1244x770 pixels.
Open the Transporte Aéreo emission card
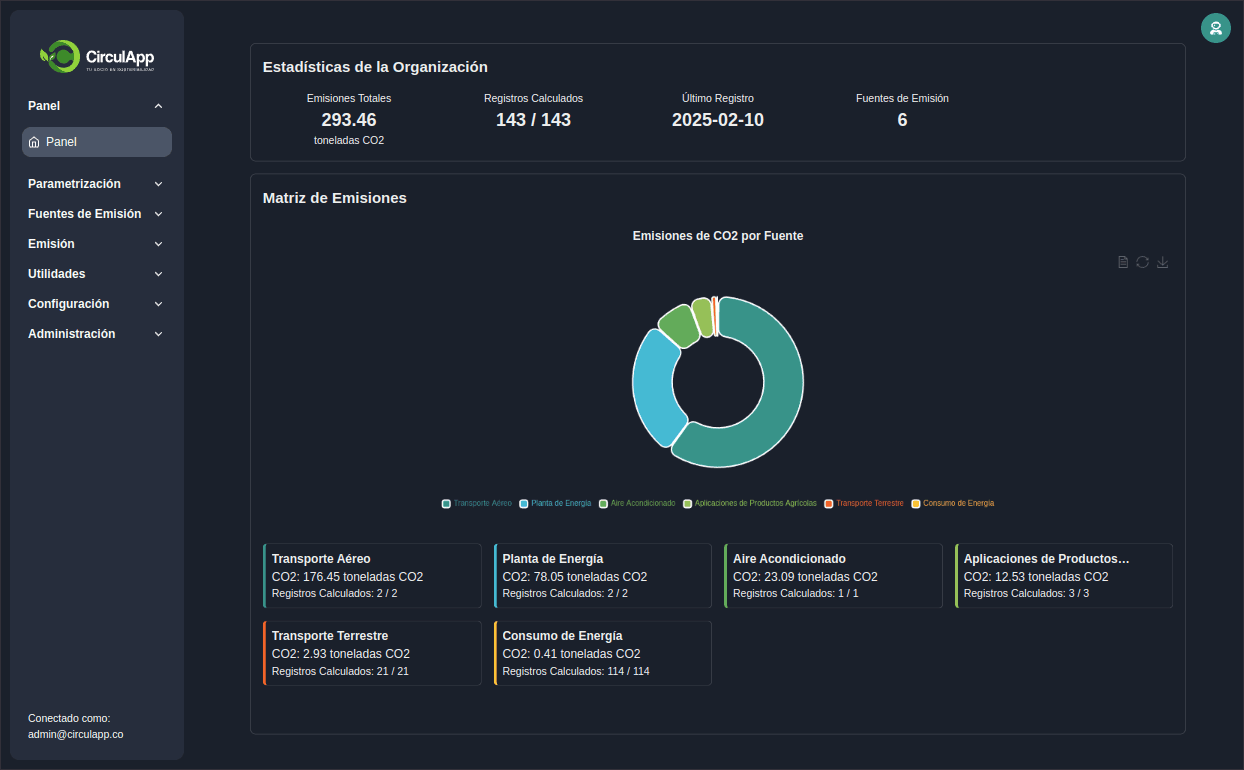click(x=372, y=576)
